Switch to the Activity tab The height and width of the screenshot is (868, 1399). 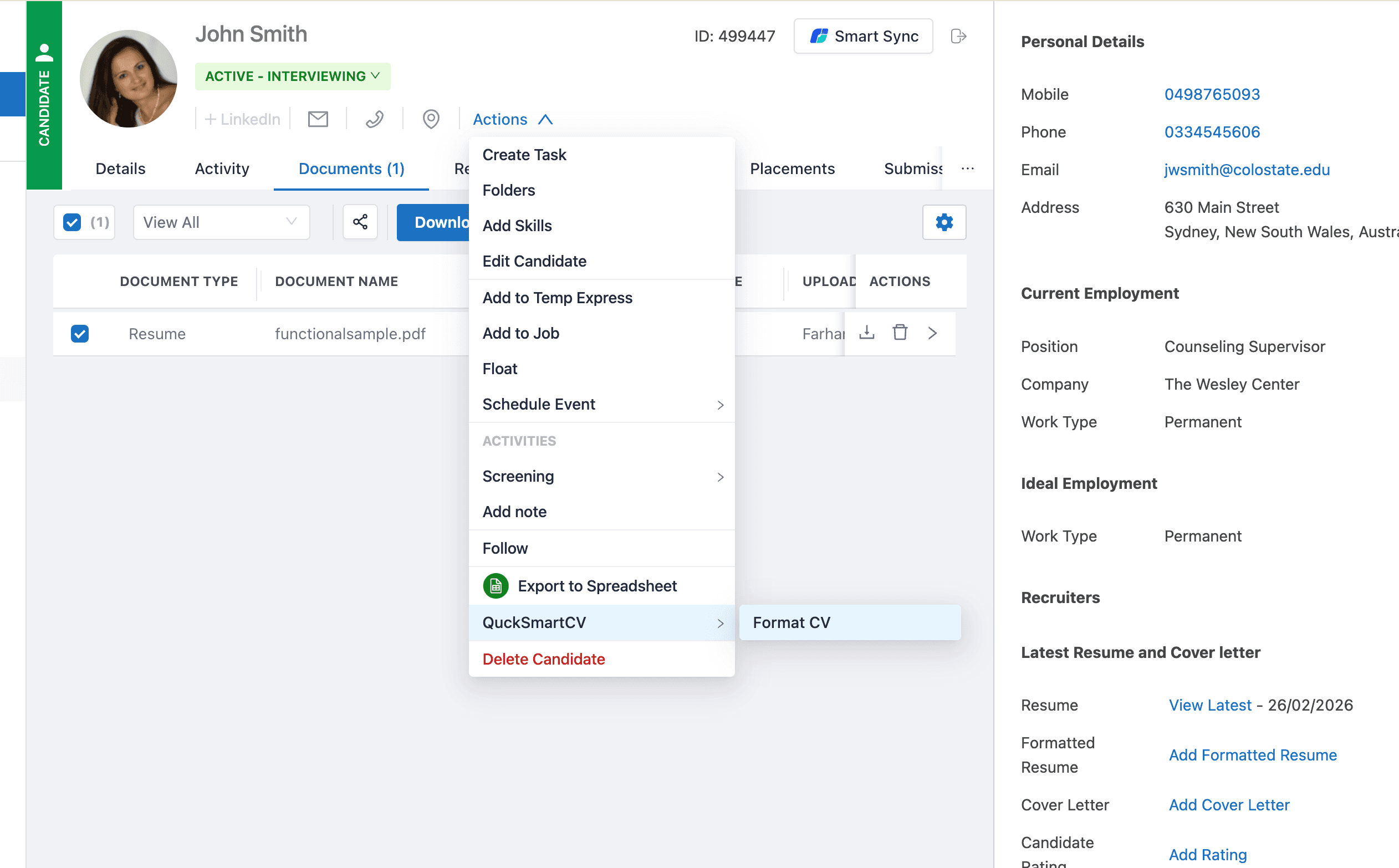pos(222,168)
